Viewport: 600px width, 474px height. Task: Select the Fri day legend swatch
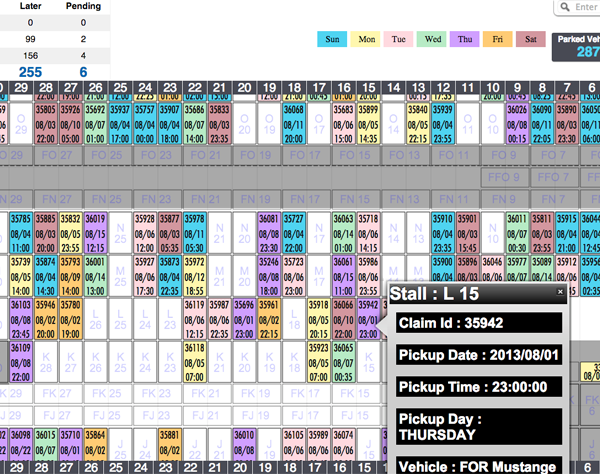(x=497, y=40)
